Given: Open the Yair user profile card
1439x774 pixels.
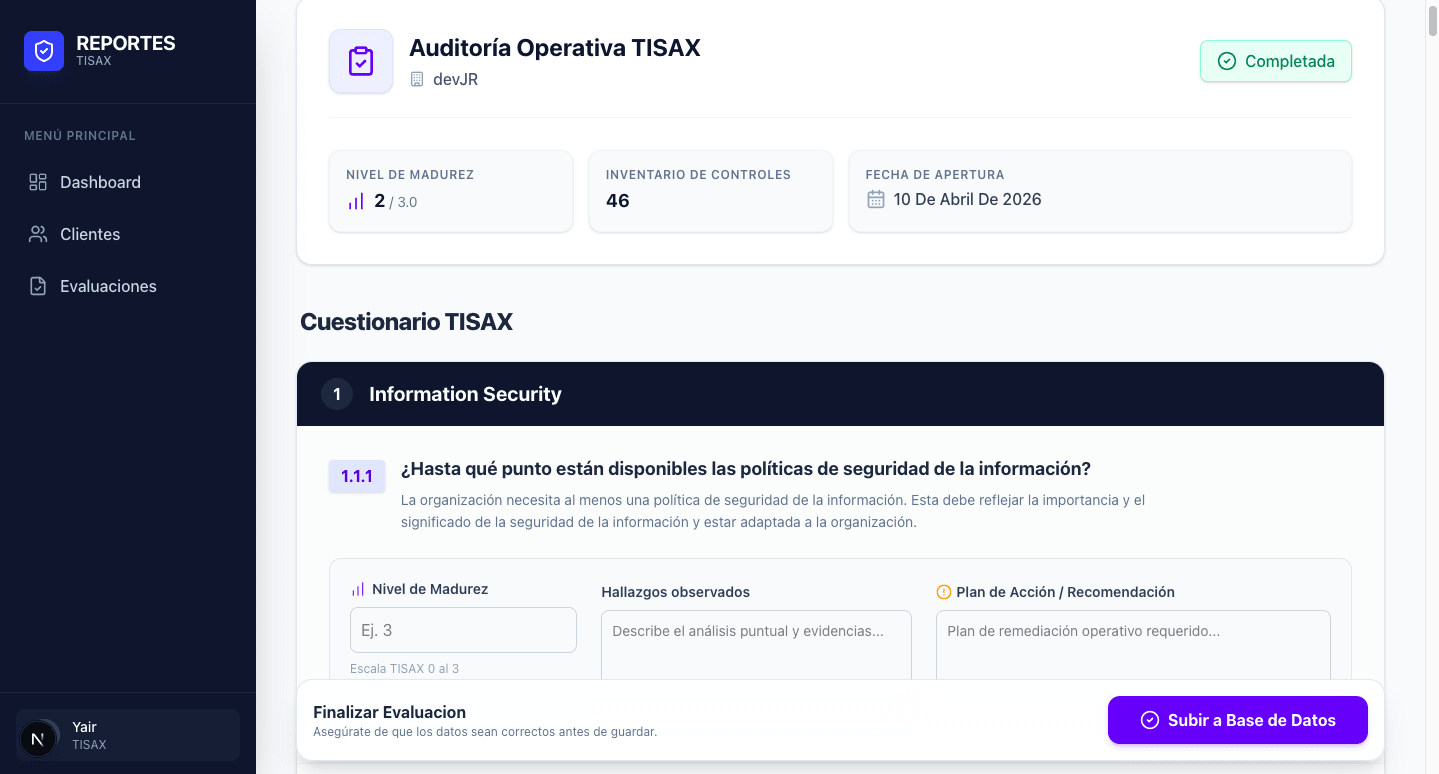Looking at the screenshot, I should (128, 735).
